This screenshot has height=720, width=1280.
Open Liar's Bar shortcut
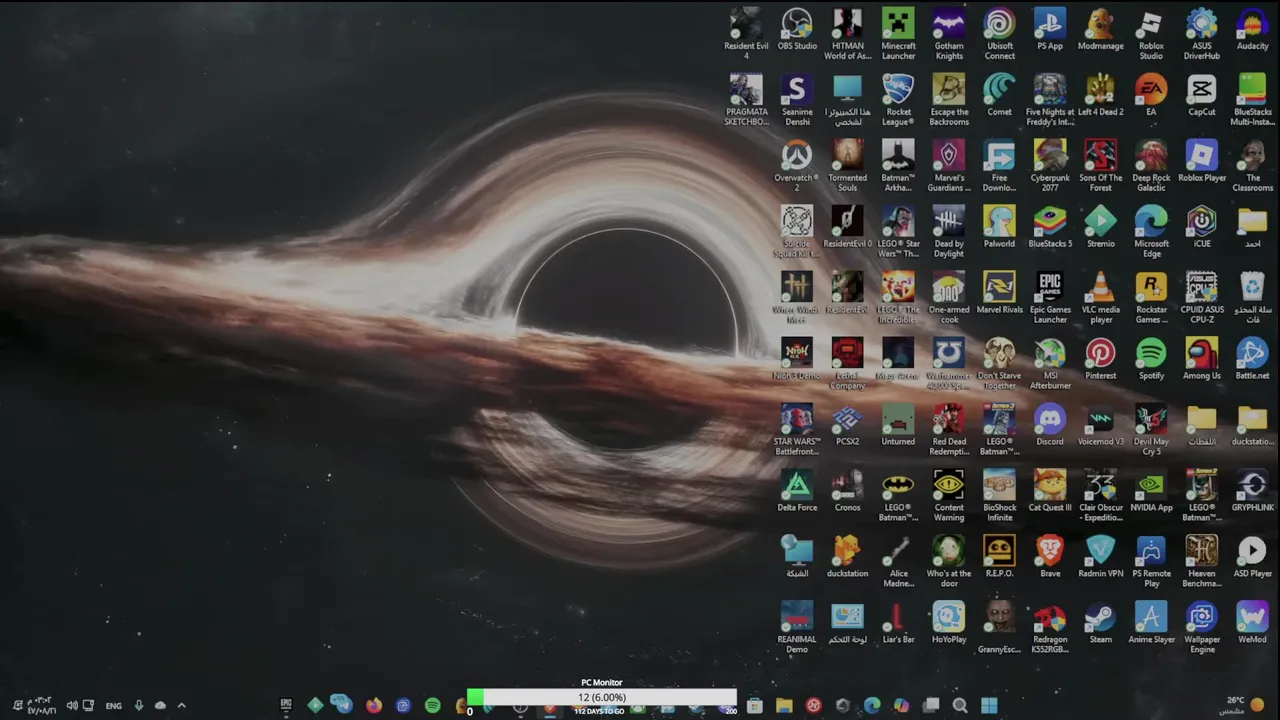point(898,623)
